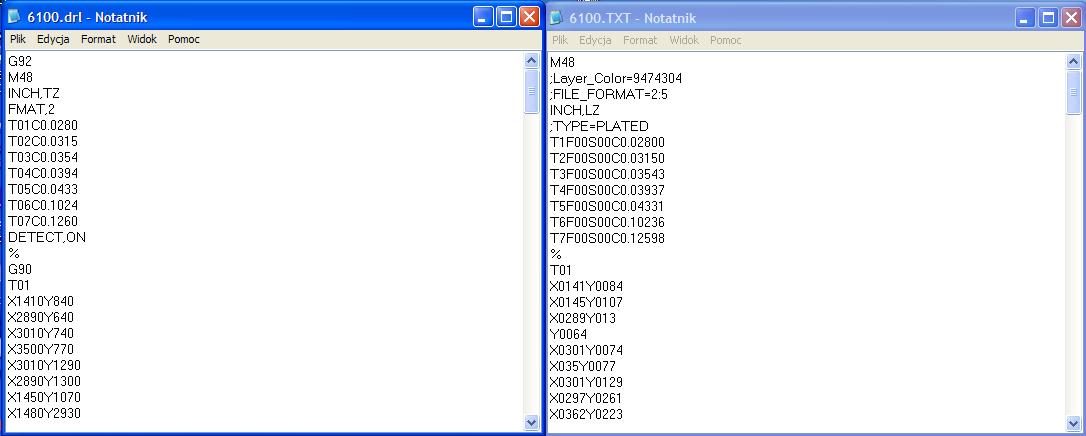1086x436 pixels.
Task: Minimize the 6100.drl Notatnik window
Action: 483,17
